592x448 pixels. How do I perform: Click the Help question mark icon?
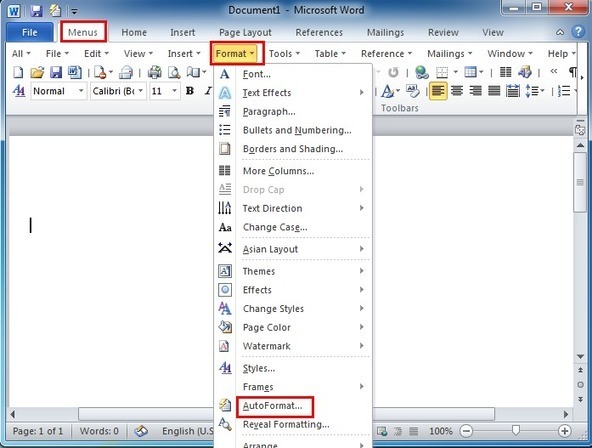[578, 32]
